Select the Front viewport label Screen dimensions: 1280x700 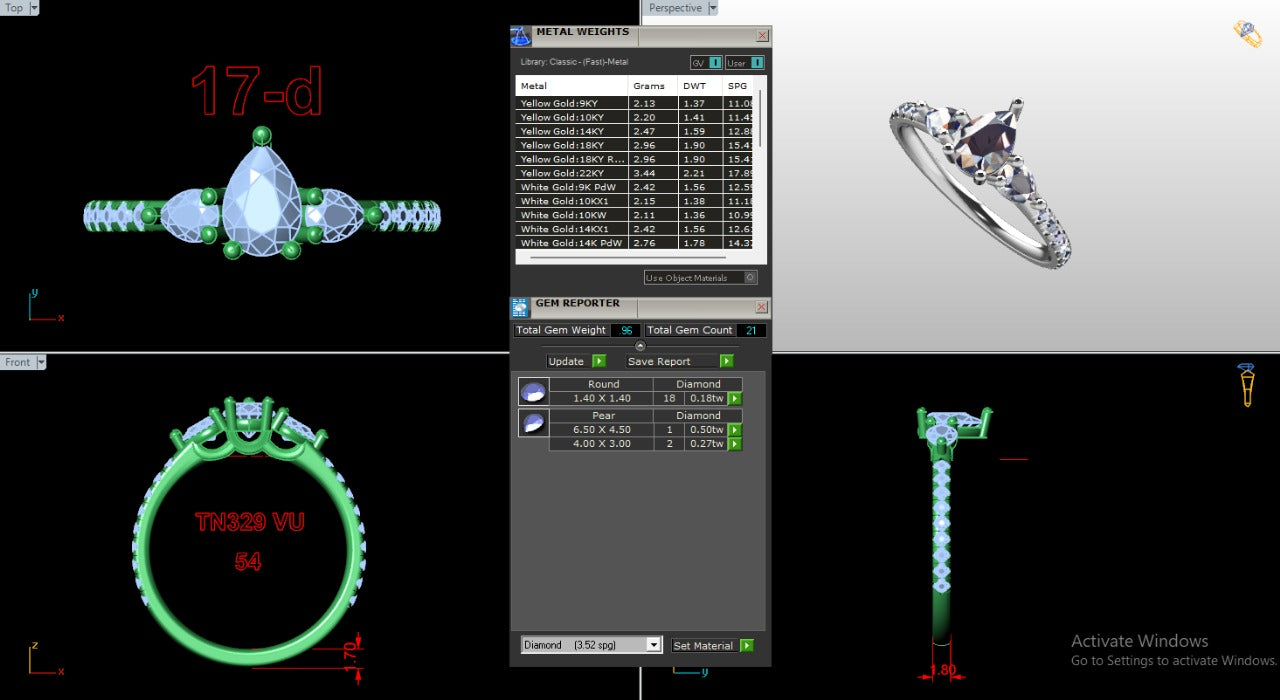point(18,362)
